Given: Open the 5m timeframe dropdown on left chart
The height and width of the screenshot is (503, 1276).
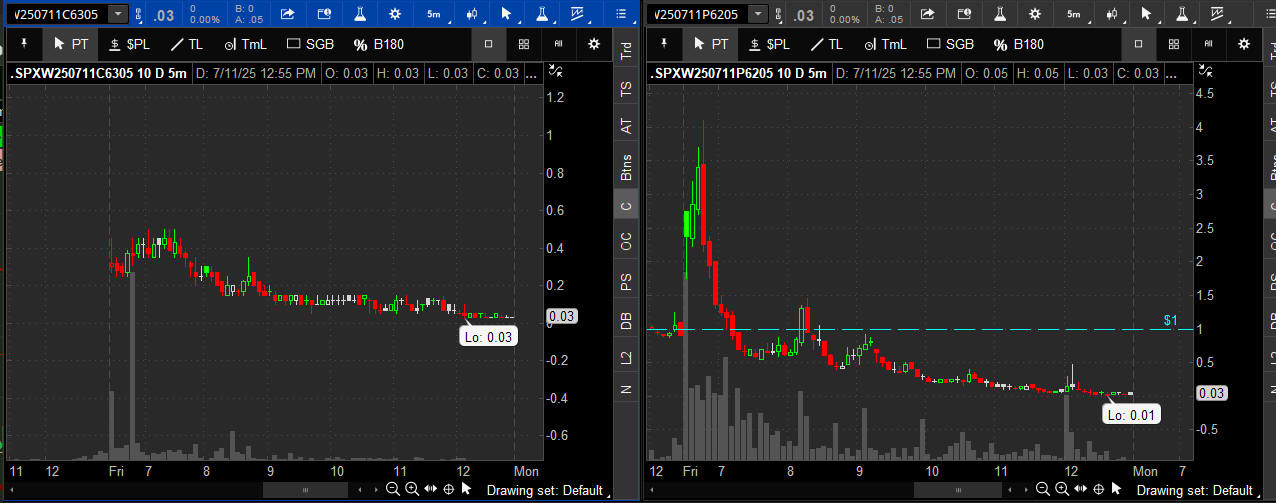Looking at the screenshot, I should tap(433, 14).
